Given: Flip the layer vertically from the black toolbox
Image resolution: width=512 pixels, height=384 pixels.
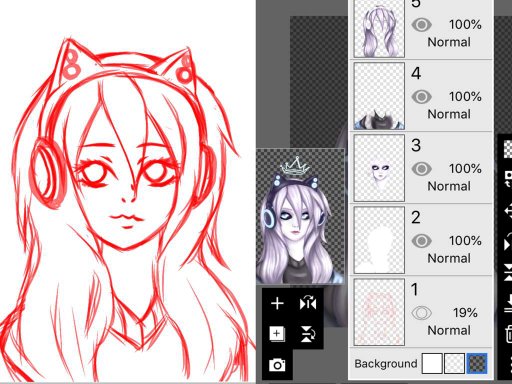Looking at the screenshot, I should point(308,334).
